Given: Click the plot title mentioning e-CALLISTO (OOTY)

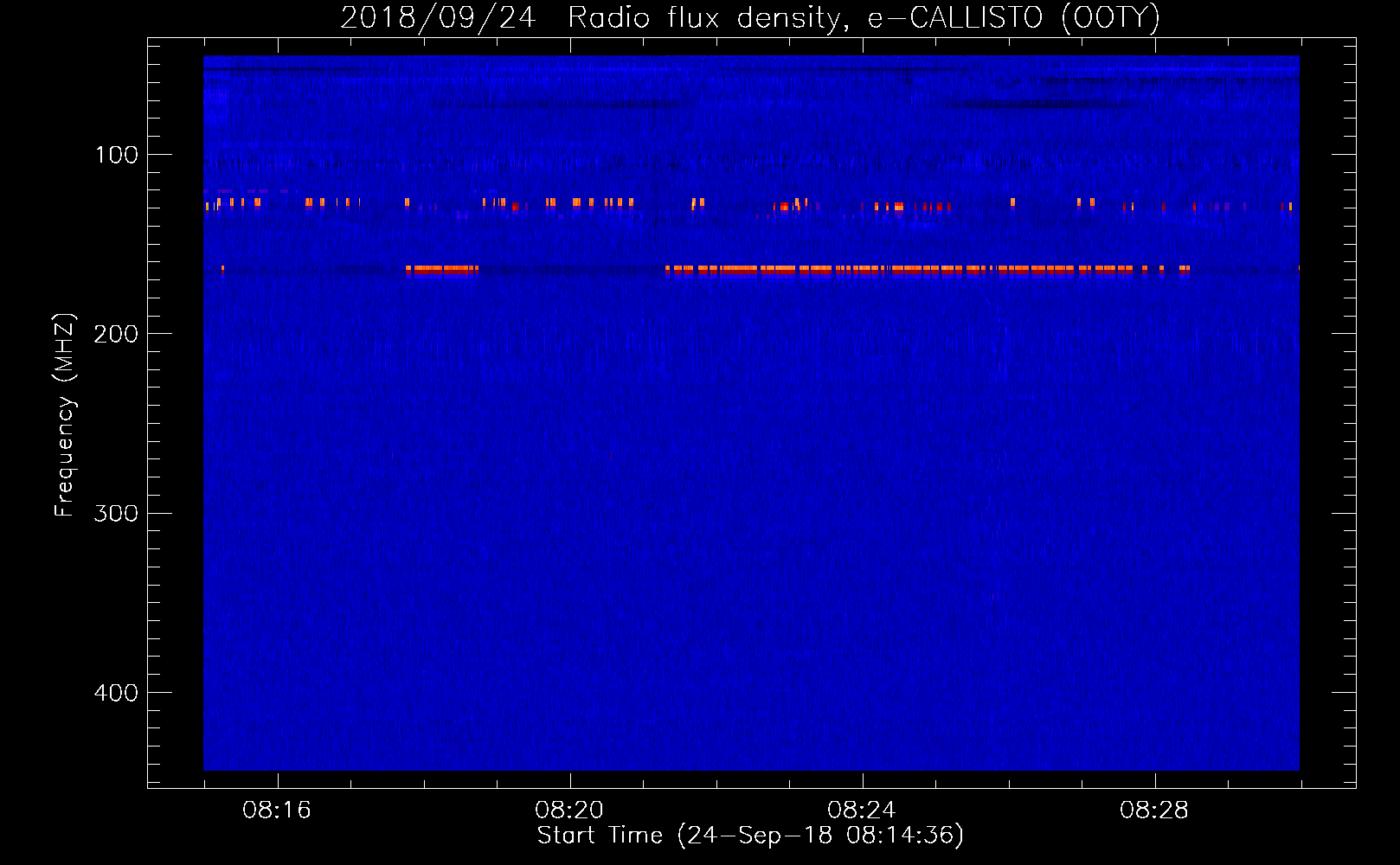Looking at the screenshot, I should tap(750, 17).
